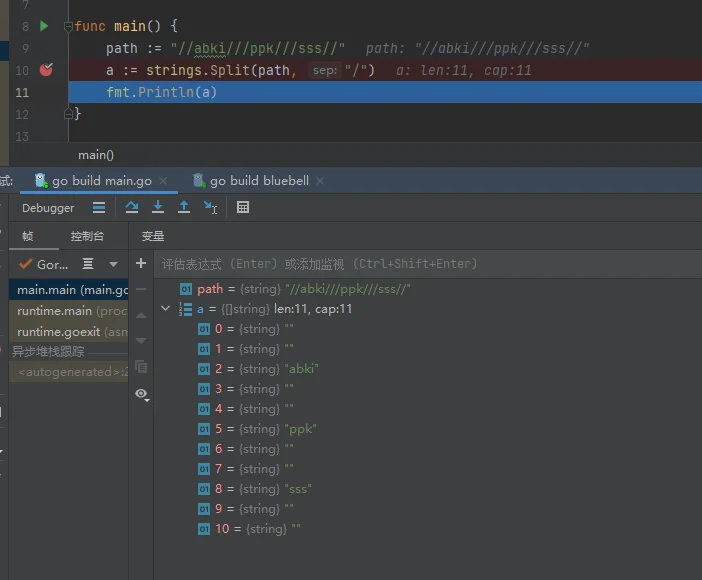
Task: Focus the evaluate expression input field
Action: coord(428,264)
